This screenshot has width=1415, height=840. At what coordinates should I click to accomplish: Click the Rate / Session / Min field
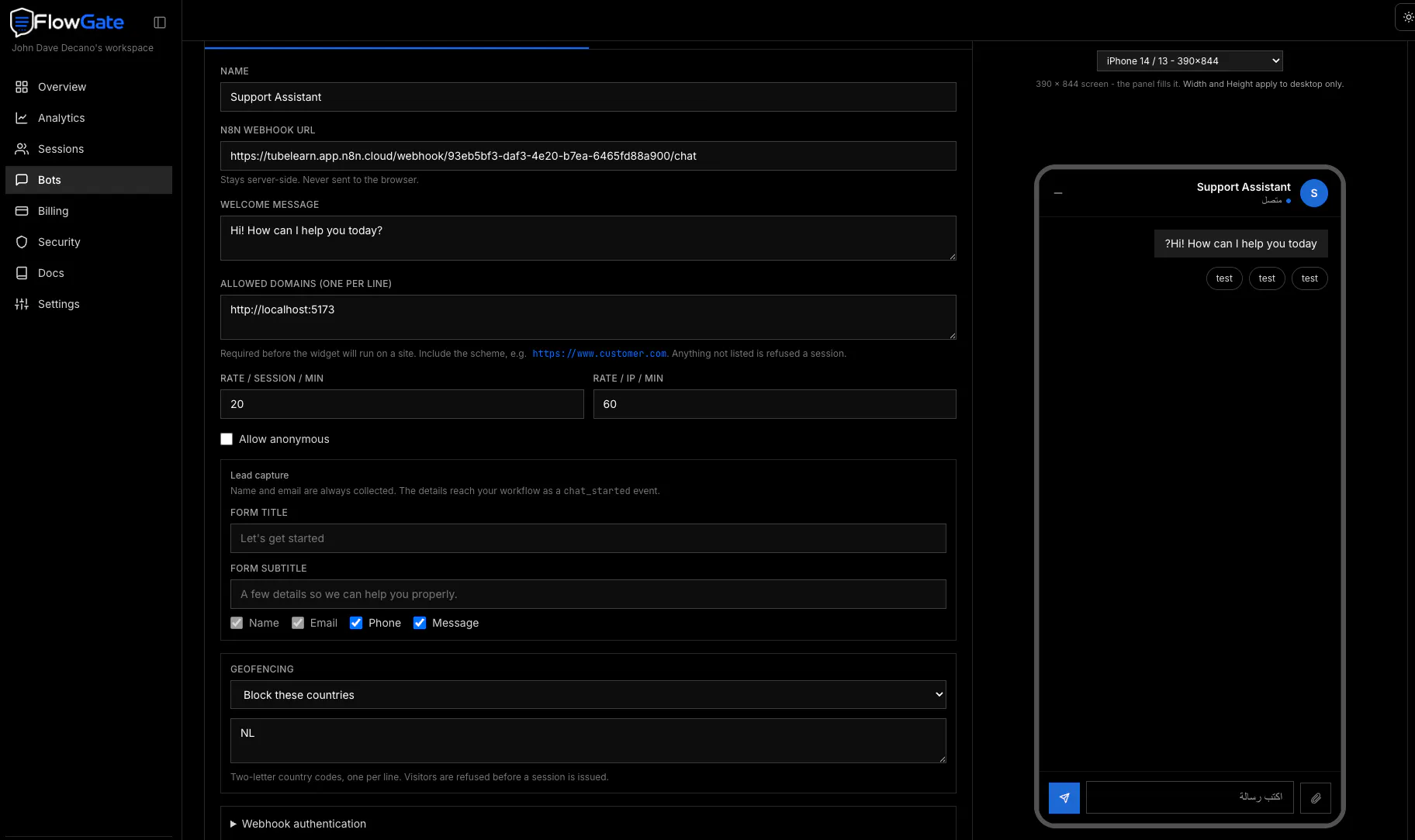point(402,404)
